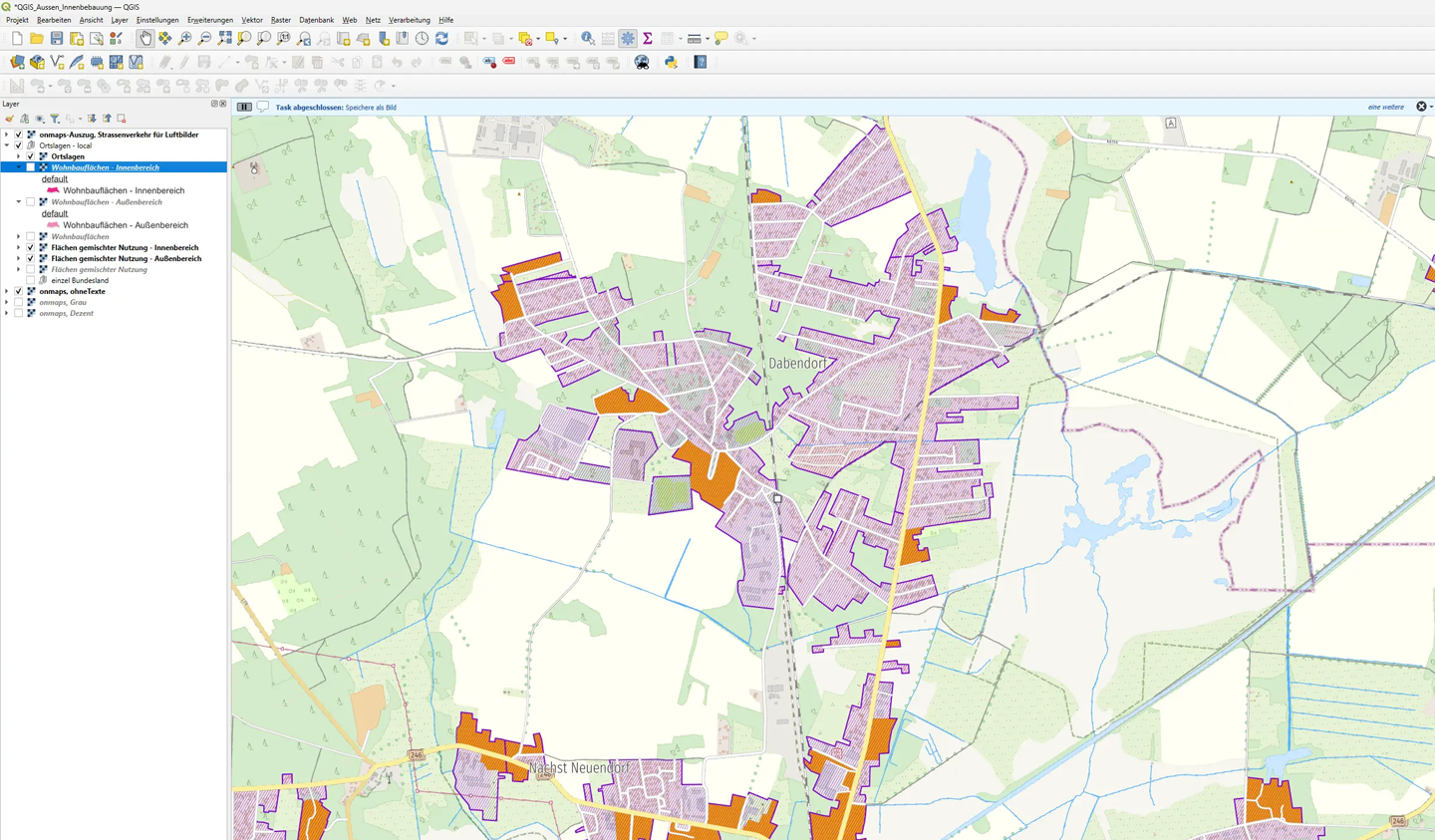Expand the onmaps, ohneTexte layer
The height and width of the screenshot is (840, 1435).
tap(6, 291)
